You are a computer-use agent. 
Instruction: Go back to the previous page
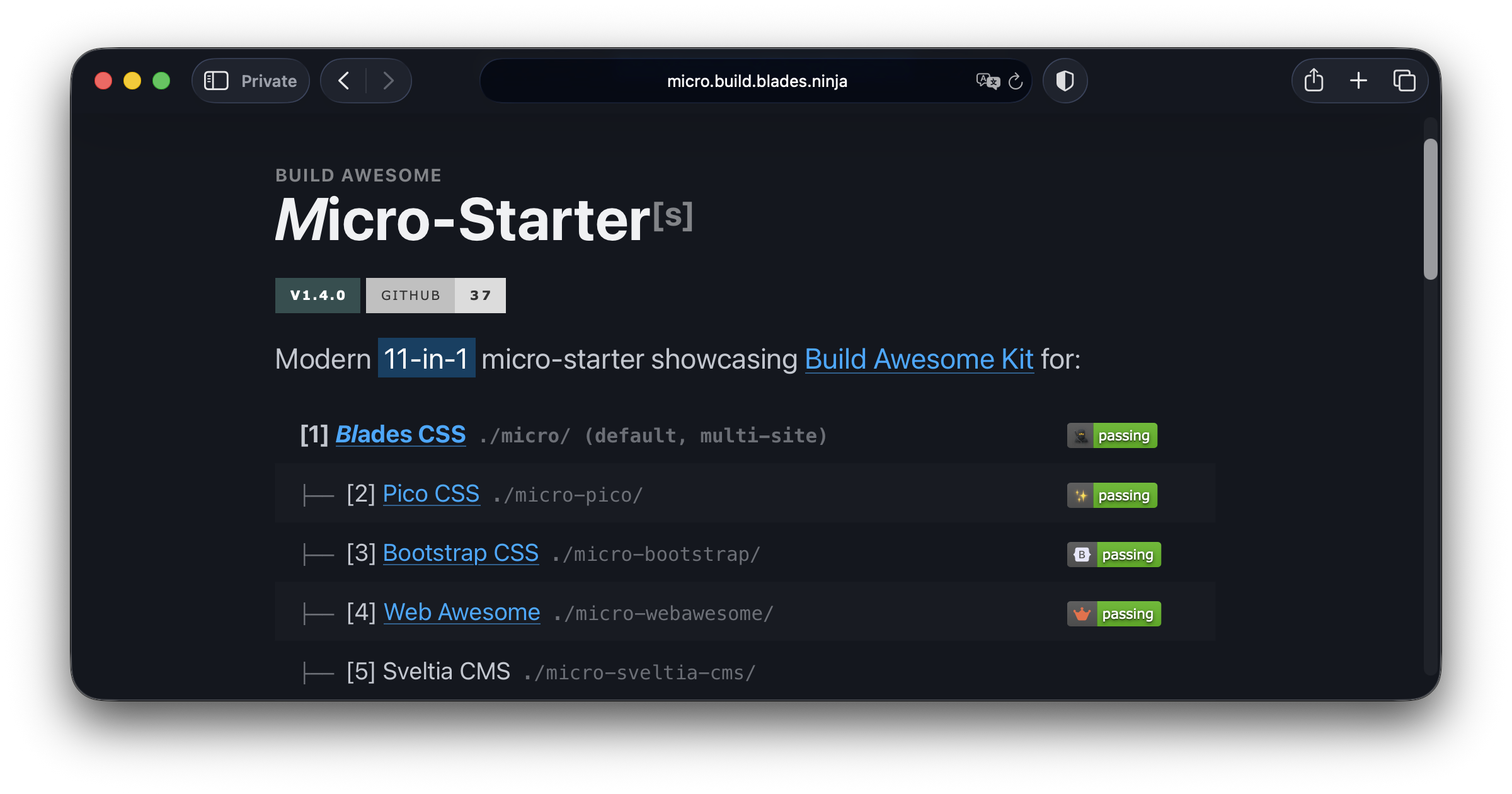(344, 81)
